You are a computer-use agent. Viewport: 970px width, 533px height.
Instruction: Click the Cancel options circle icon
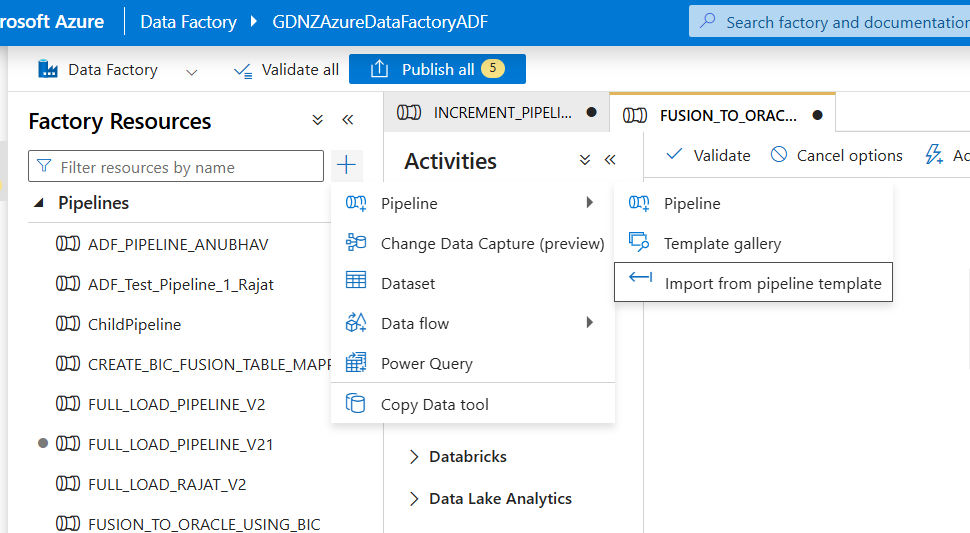pos(779,154)
